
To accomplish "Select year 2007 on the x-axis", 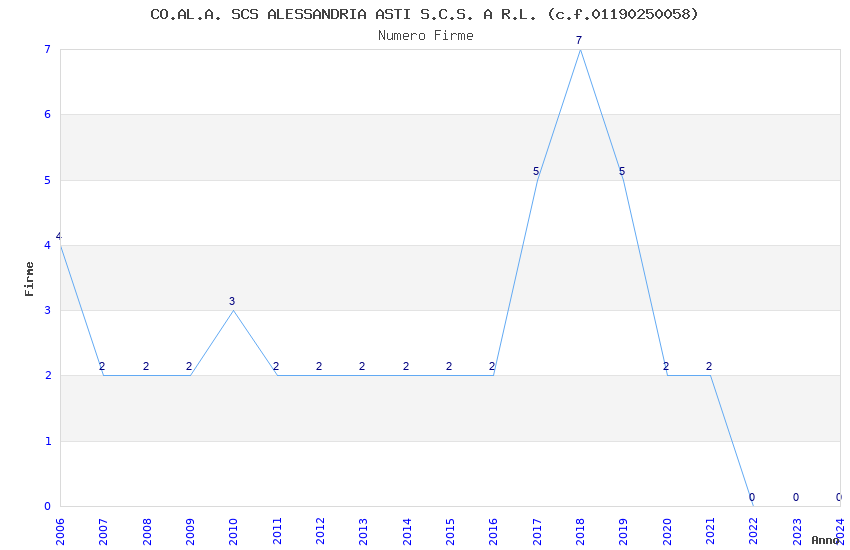I will [103, 531].
